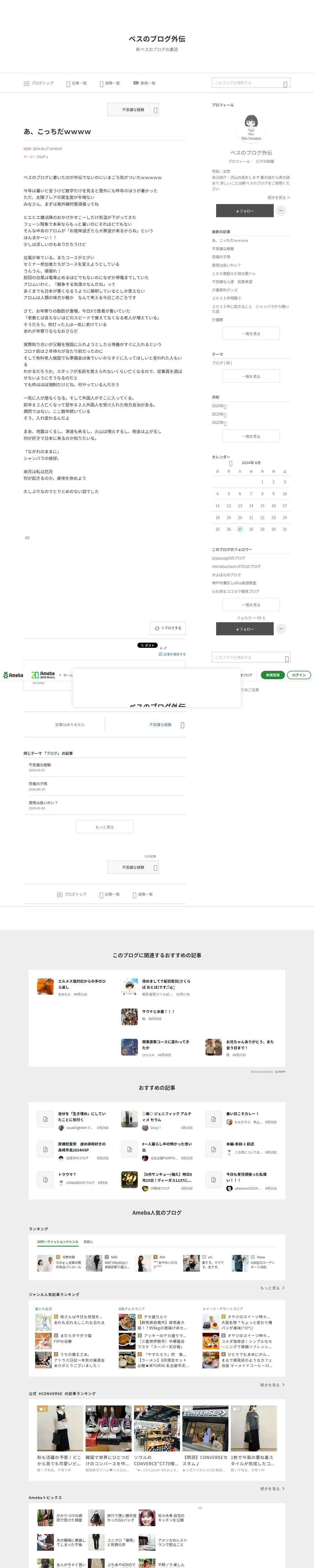The height and width of the screenshot is (1568, 314).
Task: Open 記事一覧 in top navigation
Action: (x=77, y=83)
